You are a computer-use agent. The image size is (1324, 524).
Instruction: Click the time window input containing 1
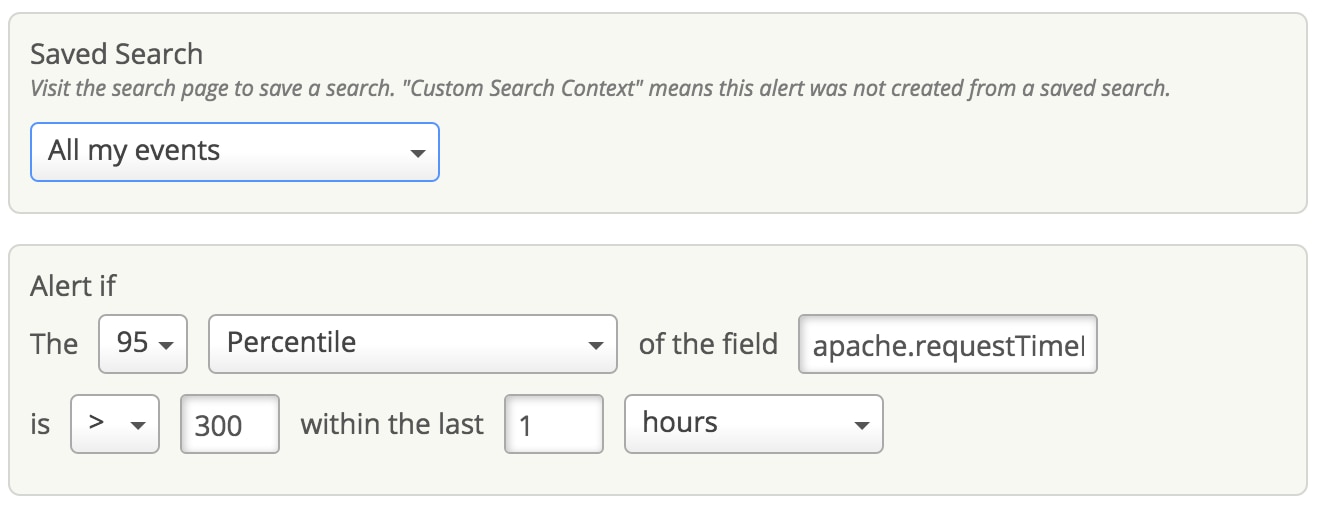point(553,425)
